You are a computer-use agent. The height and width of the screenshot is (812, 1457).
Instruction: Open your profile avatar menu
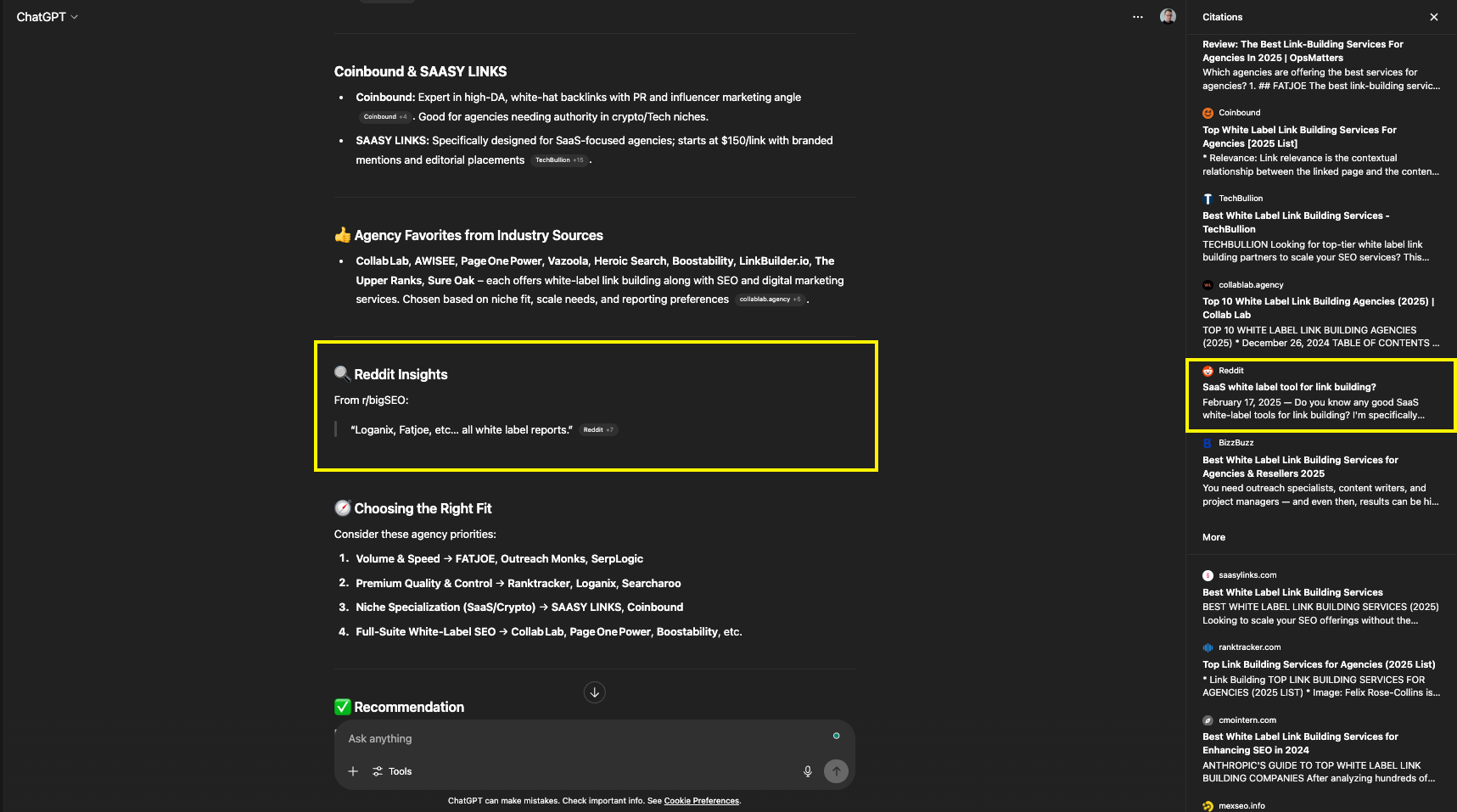(1168, 16)
